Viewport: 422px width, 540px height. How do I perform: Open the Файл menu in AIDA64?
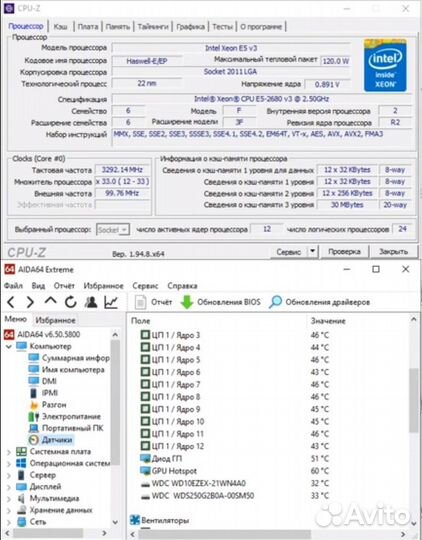click(x=13, y=286)
